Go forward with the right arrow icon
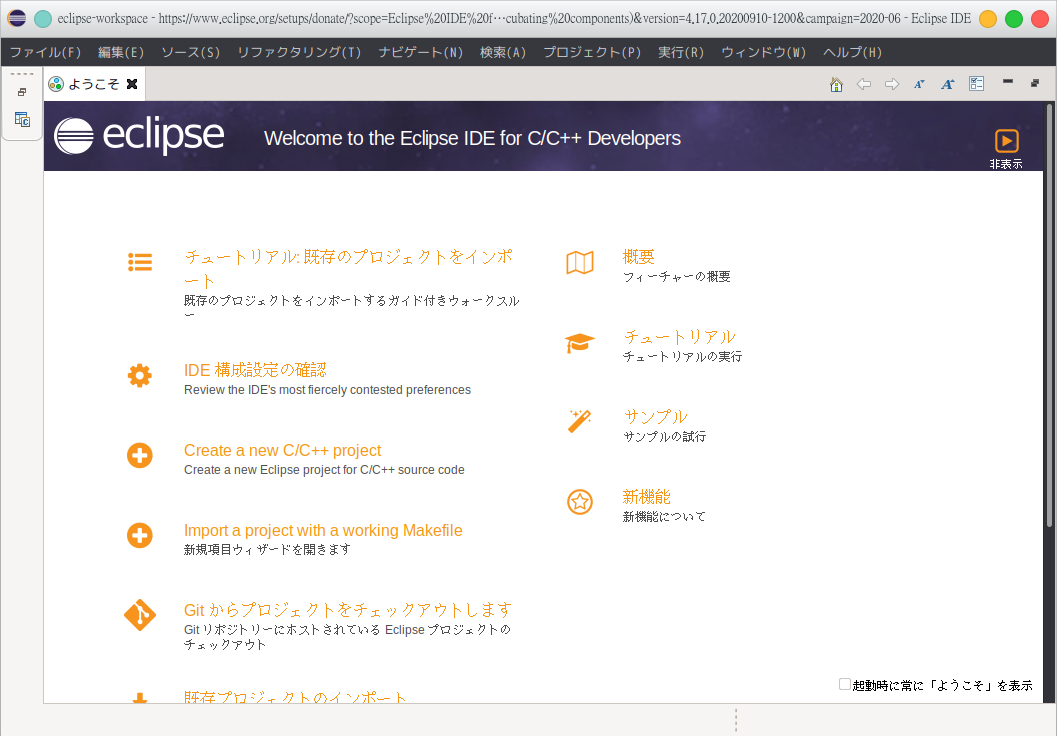Screen dimensions: 1057x736 892,84
